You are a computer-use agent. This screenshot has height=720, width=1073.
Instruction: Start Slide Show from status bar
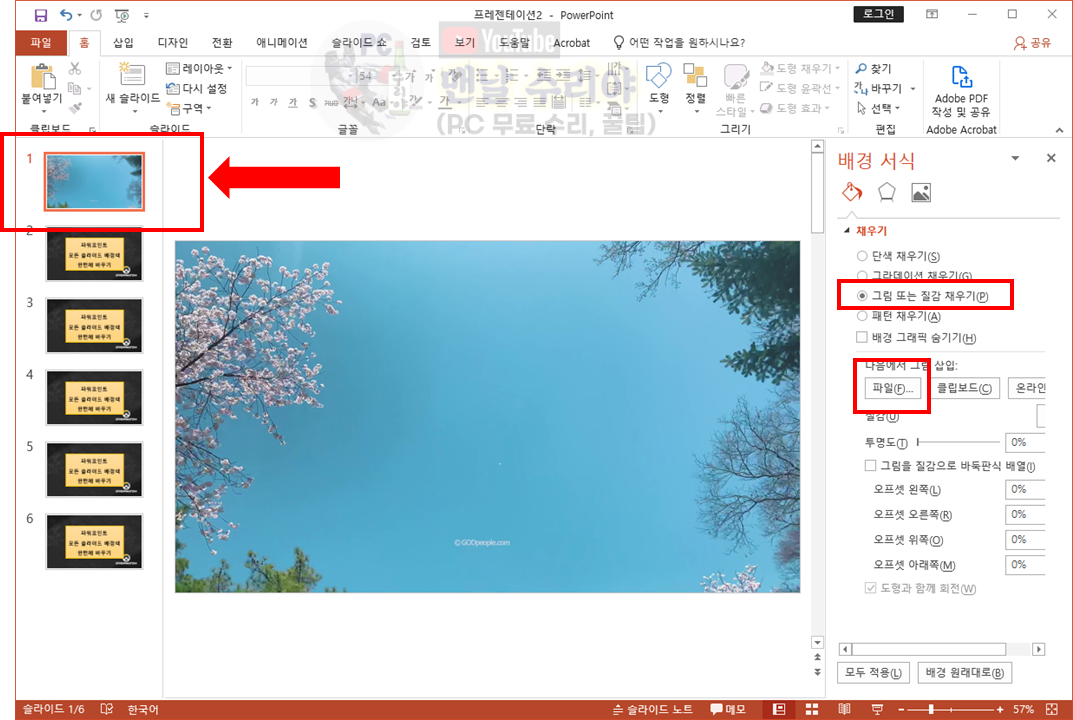click(x=877, y=709)
